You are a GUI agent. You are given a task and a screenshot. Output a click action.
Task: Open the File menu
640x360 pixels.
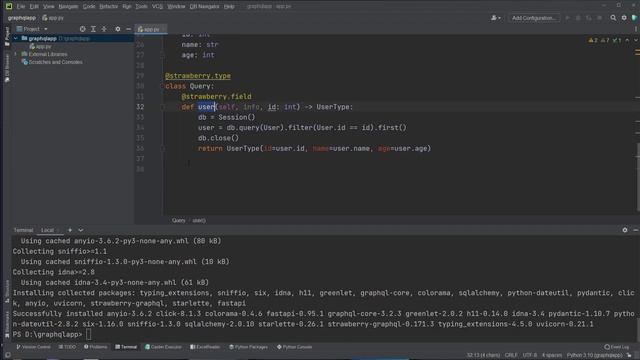tap(20, 7)
